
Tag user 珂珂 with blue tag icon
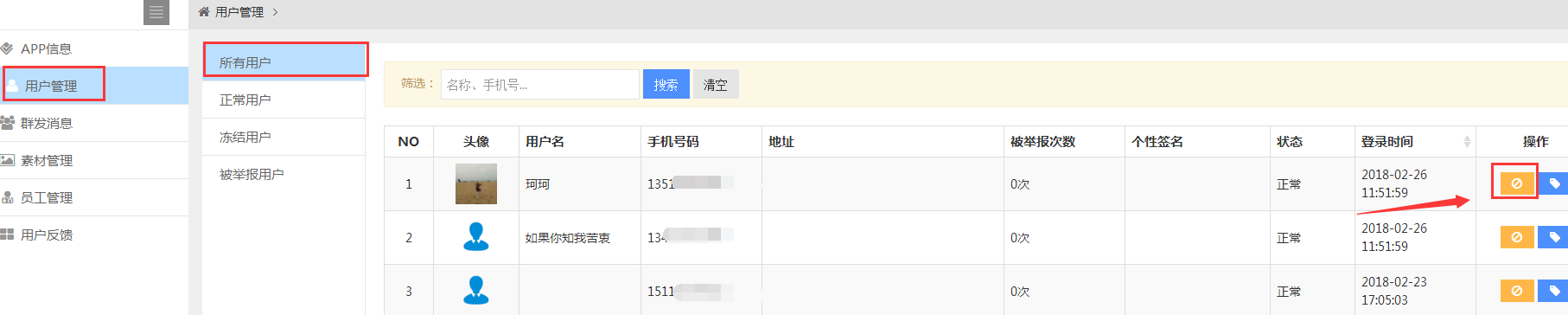1553,183
